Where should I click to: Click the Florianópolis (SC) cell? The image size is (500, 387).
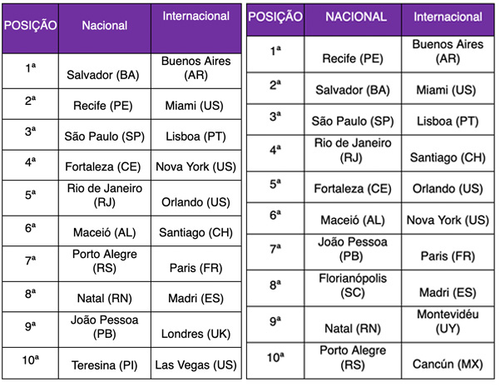tap(353, 288)
